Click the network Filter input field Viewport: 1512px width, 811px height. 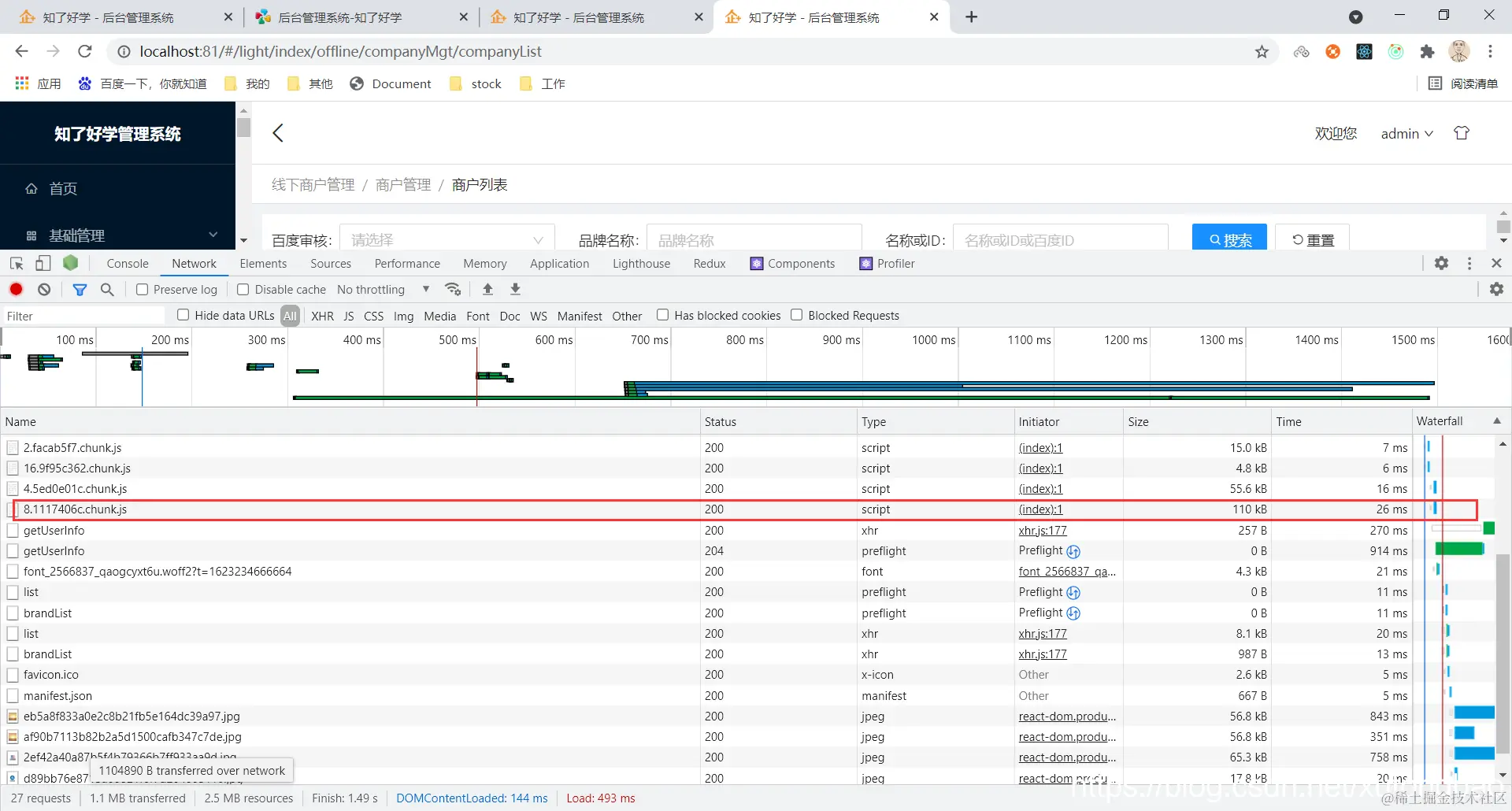(83, 316)
